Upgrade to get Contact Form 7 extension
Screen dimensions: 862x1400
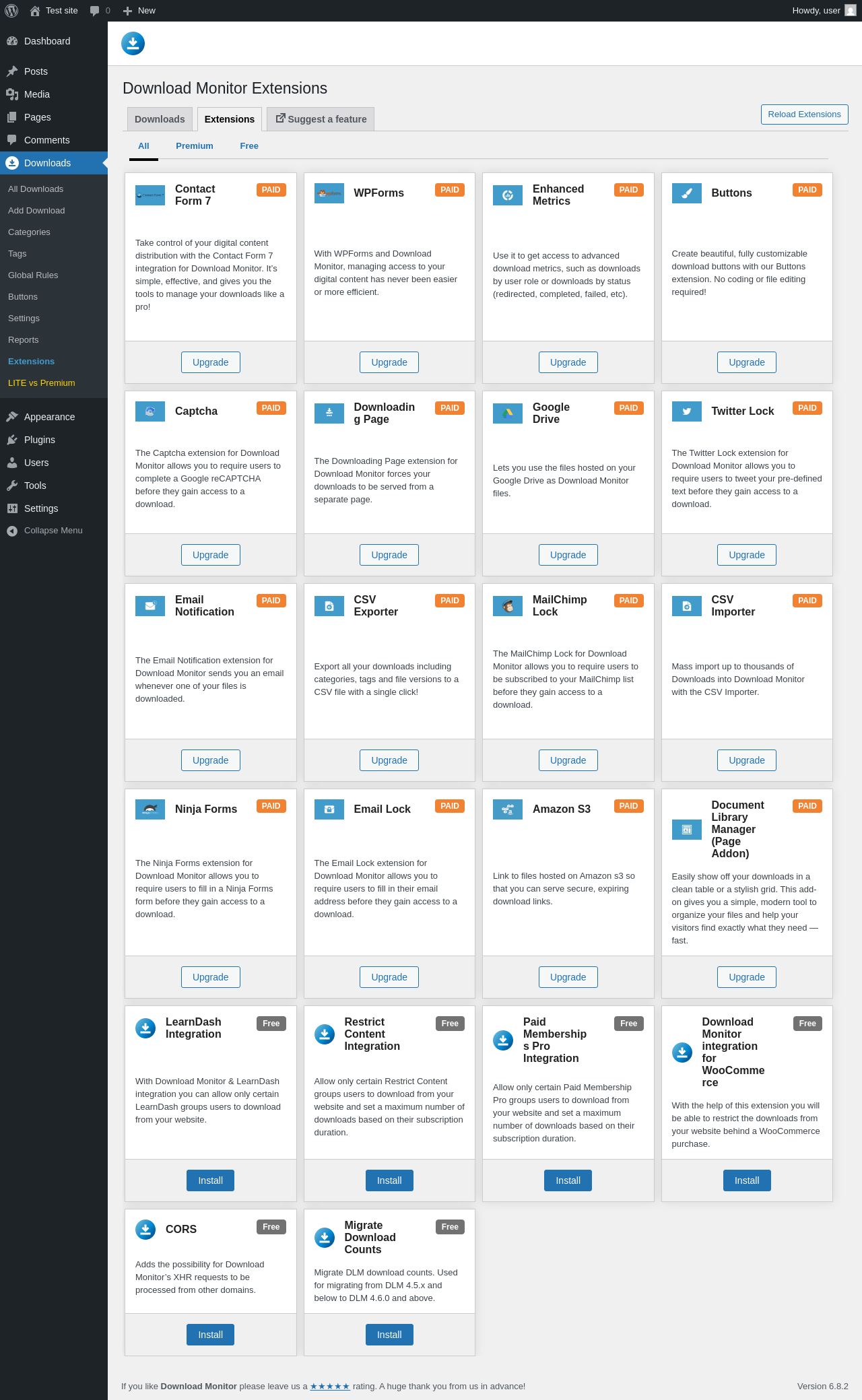(x=211, y=362)
